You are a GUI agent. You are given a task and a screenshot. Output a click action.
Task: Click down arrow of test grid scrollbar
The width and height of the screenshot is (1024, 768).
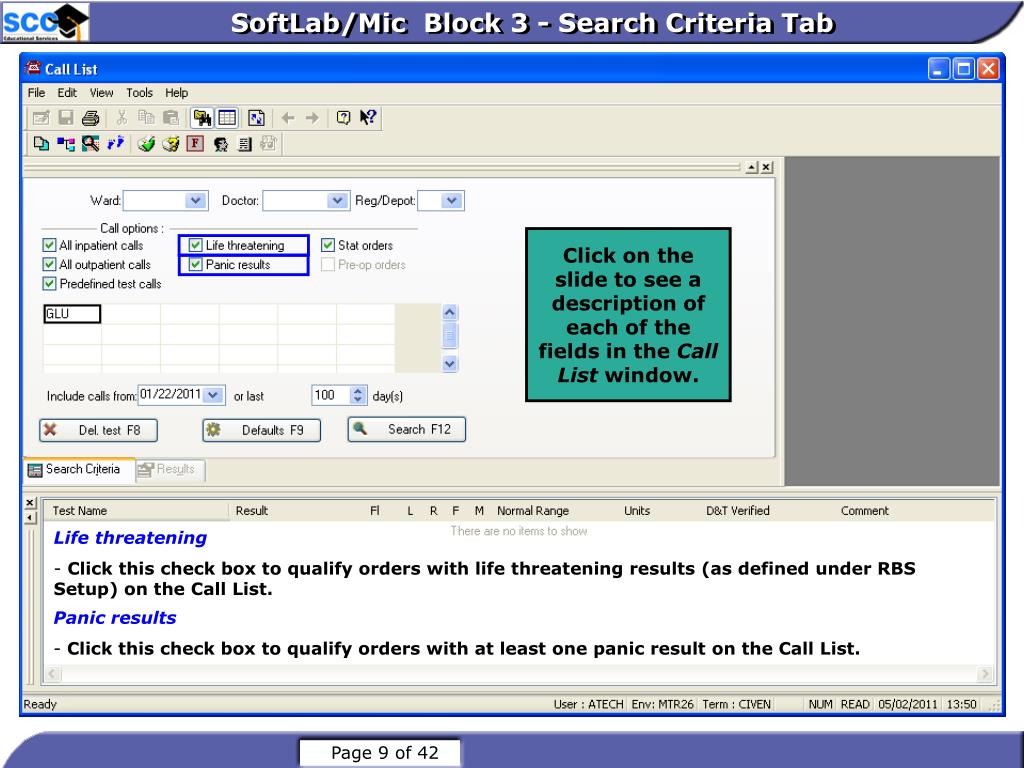point(449,364)
